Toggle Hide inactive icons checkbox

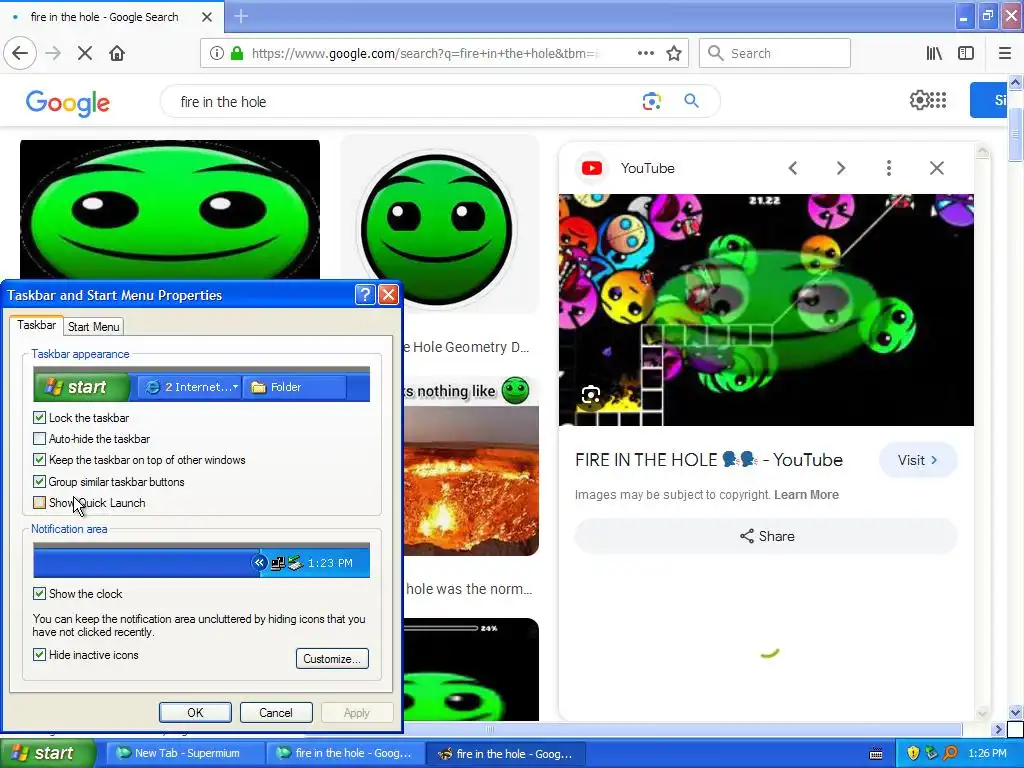(40, 654)
